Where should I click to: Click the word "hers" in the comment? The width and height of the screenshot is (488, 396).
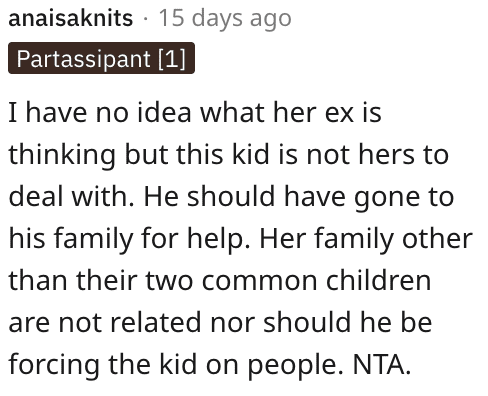(387, 155)
